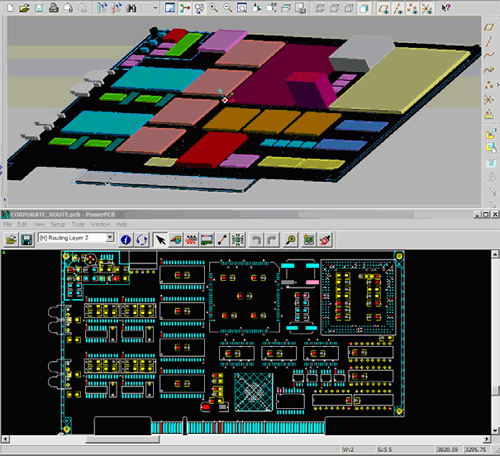The image size is (500, 456).
Task: Open the Tools menu
Action: pos(78,224)
